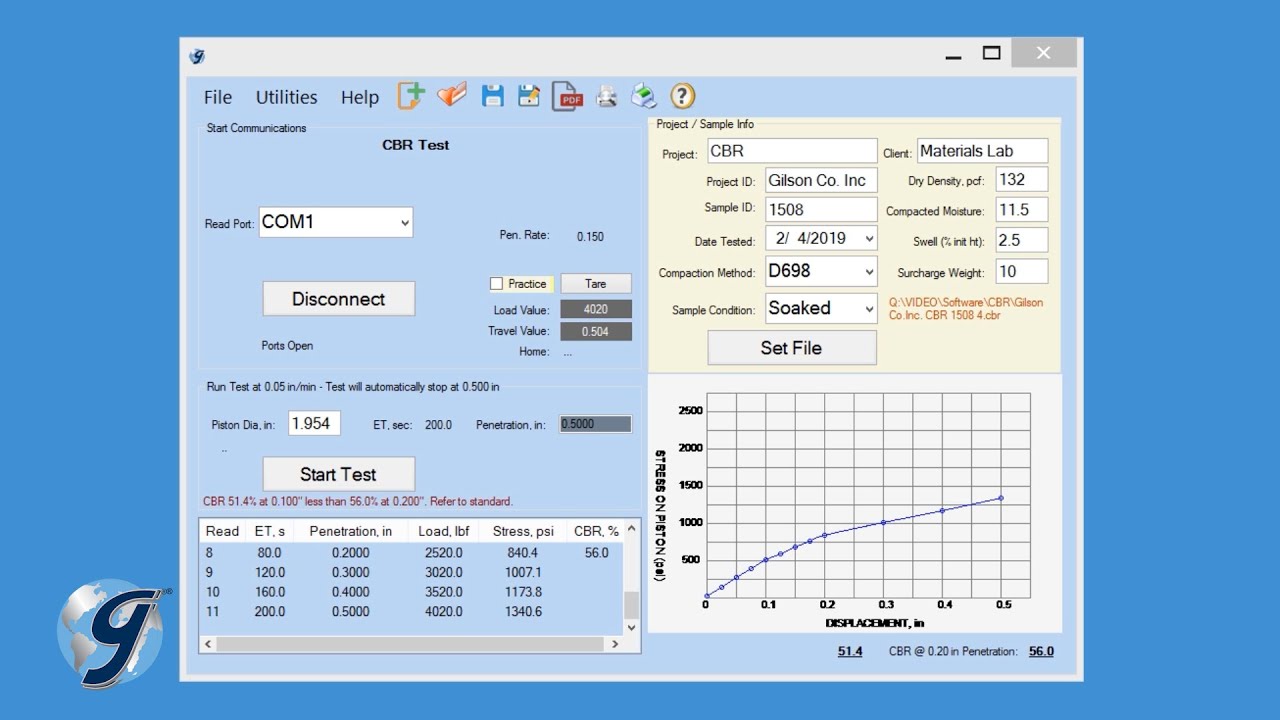This screenshot has width=1280, height=720.
Task: Click the Read column header
Action: tap(222, 531)
